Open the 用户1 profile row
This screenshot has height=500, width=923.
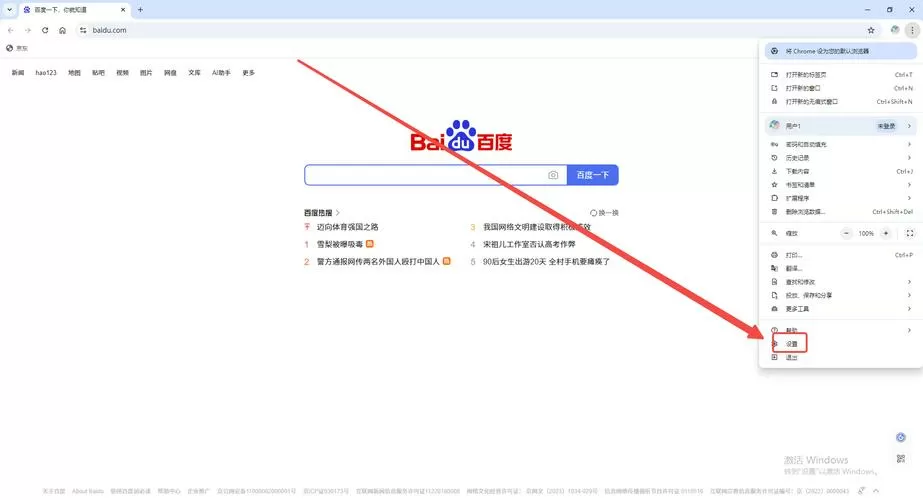841,126
